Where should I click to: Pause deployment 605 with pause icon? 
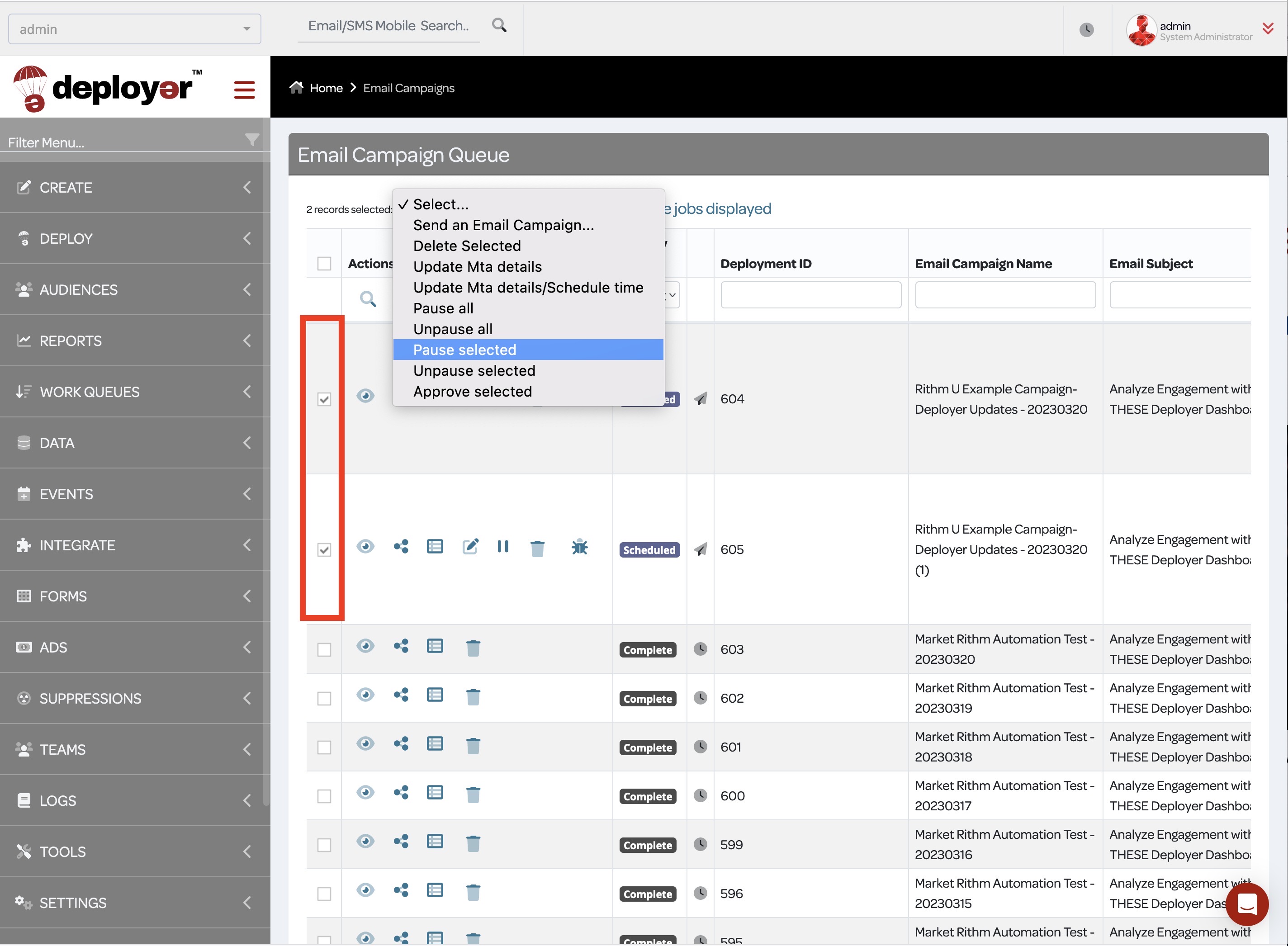[x=503, y=546]
